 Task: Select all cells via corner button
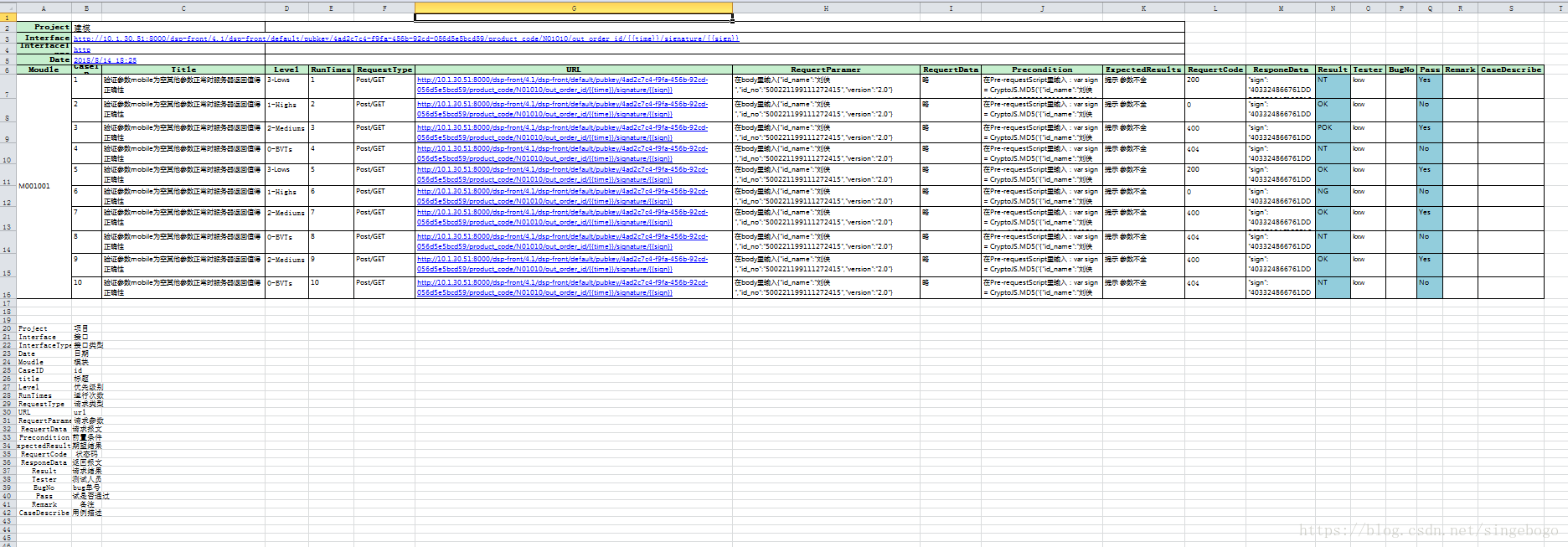pyautogui.click(x=8, y=8)
